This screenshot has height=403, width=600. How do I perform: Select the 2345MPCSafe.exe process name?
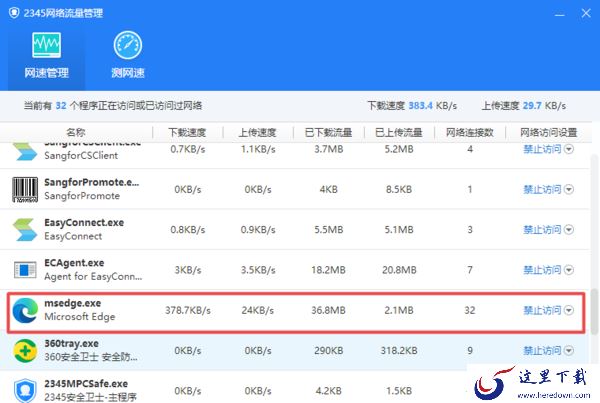click(x=86, y=383)
